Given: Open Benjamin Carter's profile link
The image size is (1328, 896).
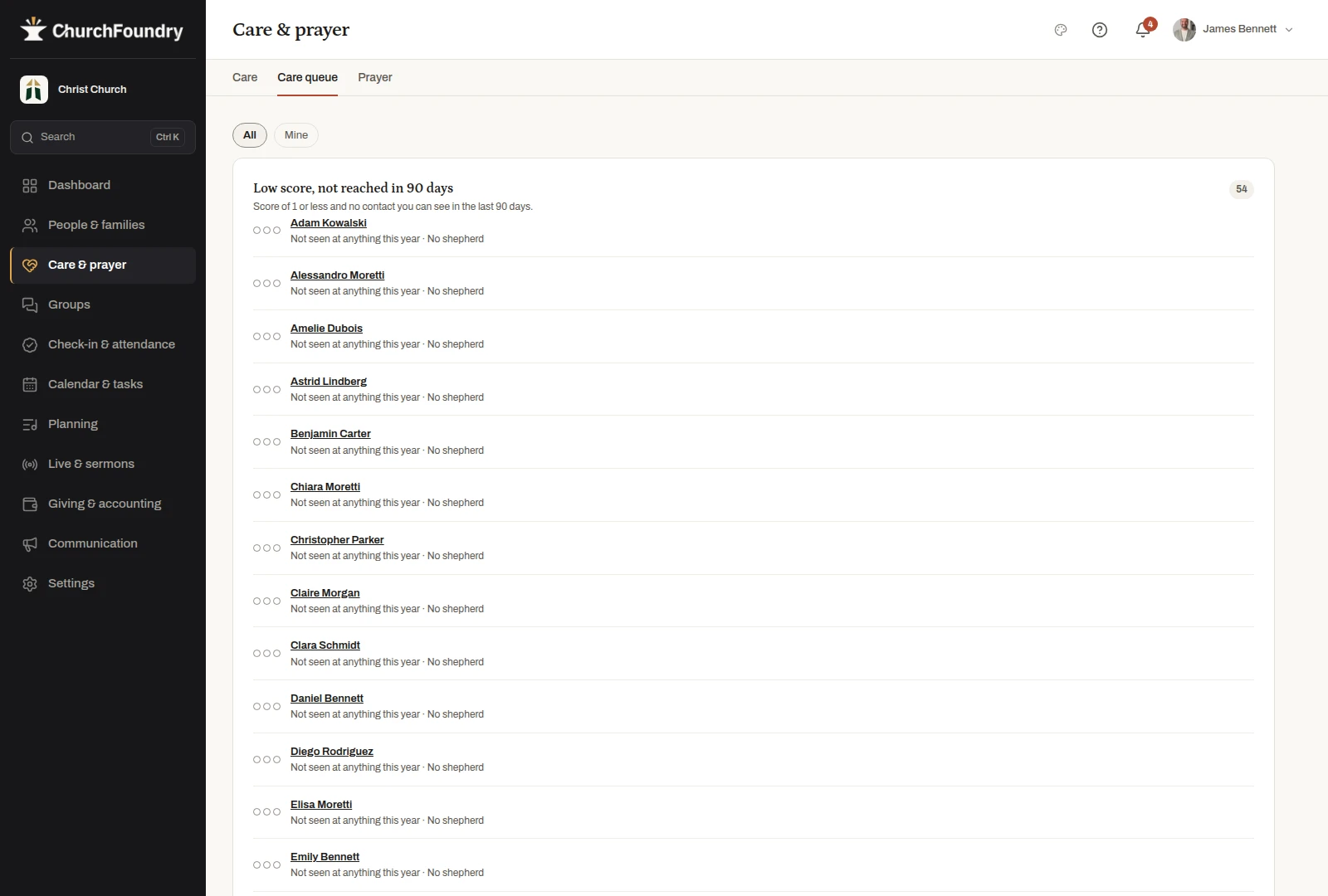Looking at the screenshot, I should pyautogui.click(x=330, y=434).
